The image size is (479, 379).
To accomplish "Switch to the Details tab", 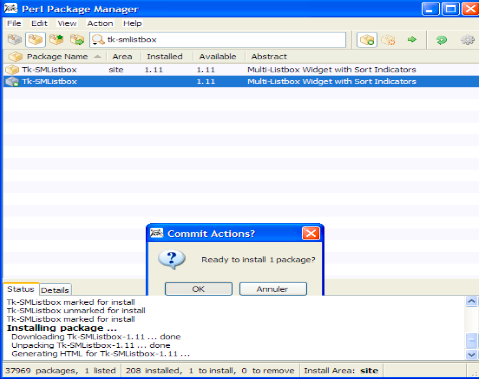I will coord(55,290).
